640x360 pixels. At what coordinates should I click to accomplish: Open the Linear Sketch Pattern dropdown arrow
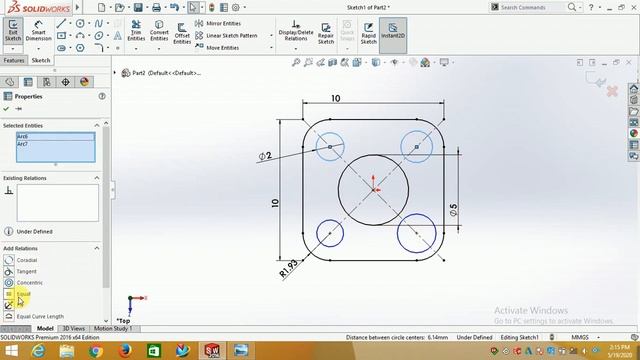(271, 36)
